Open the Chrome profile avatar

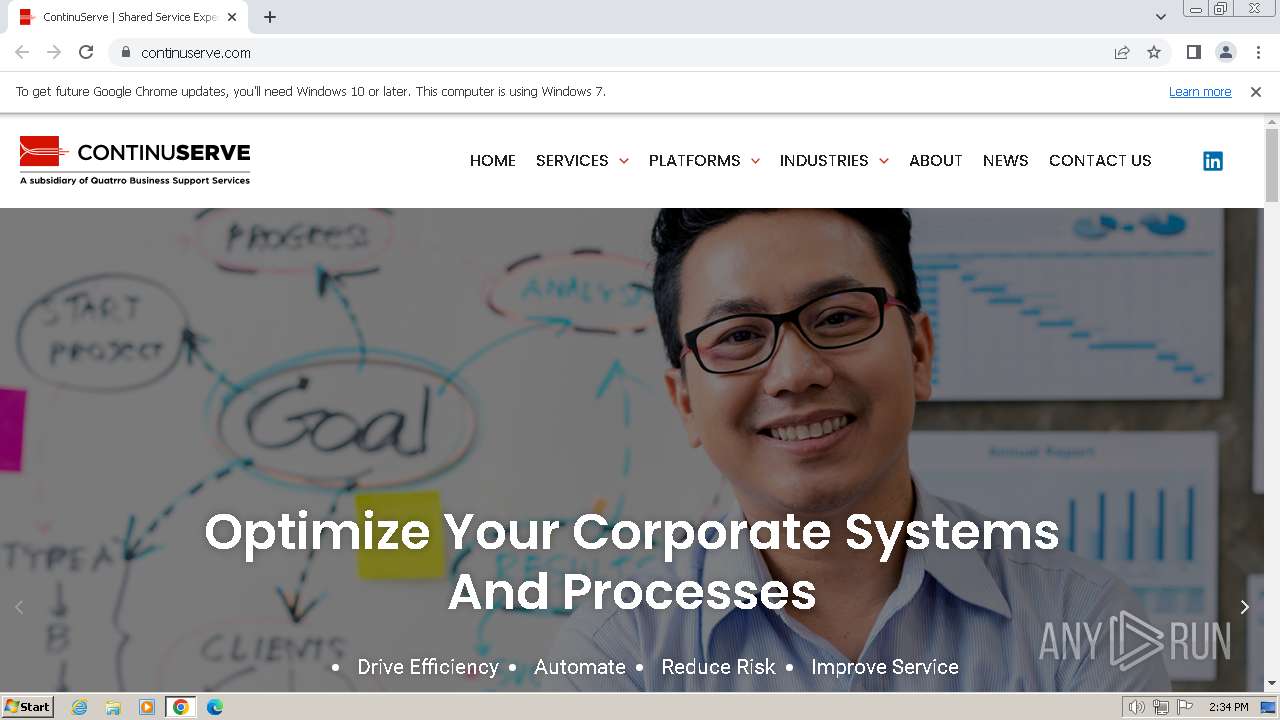(x=1225, y=52)
